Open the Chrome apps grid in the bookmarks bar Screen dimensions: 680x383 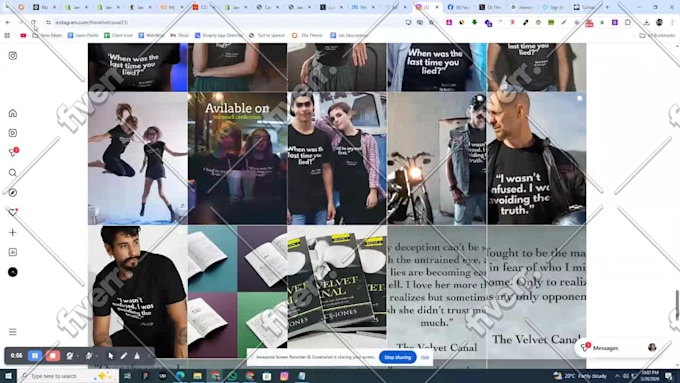(x=7, y=35)
